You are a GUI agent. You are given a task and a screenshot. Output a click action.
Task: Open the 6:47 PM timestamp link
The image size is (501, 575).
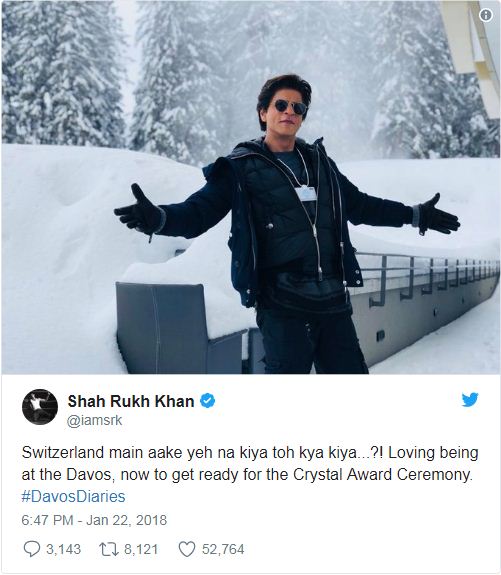click(47, 520)
